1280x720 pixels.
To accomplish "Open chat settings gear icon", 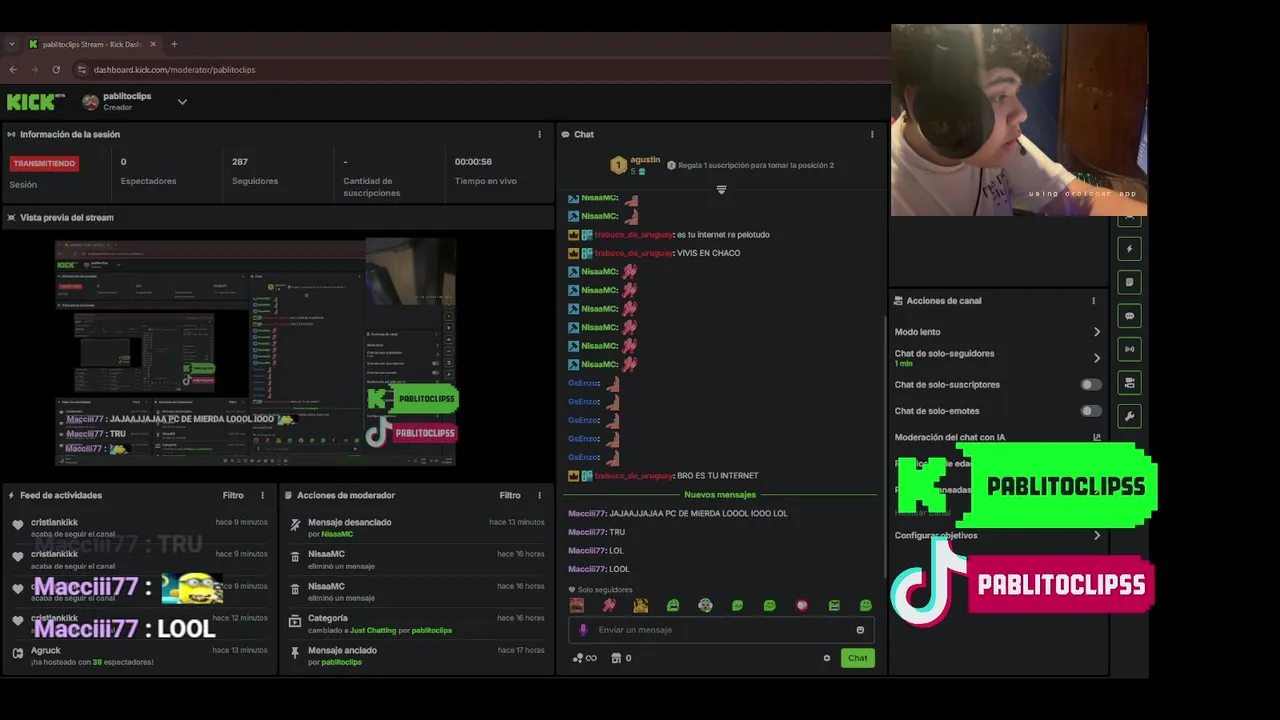I will pos(826,658).
